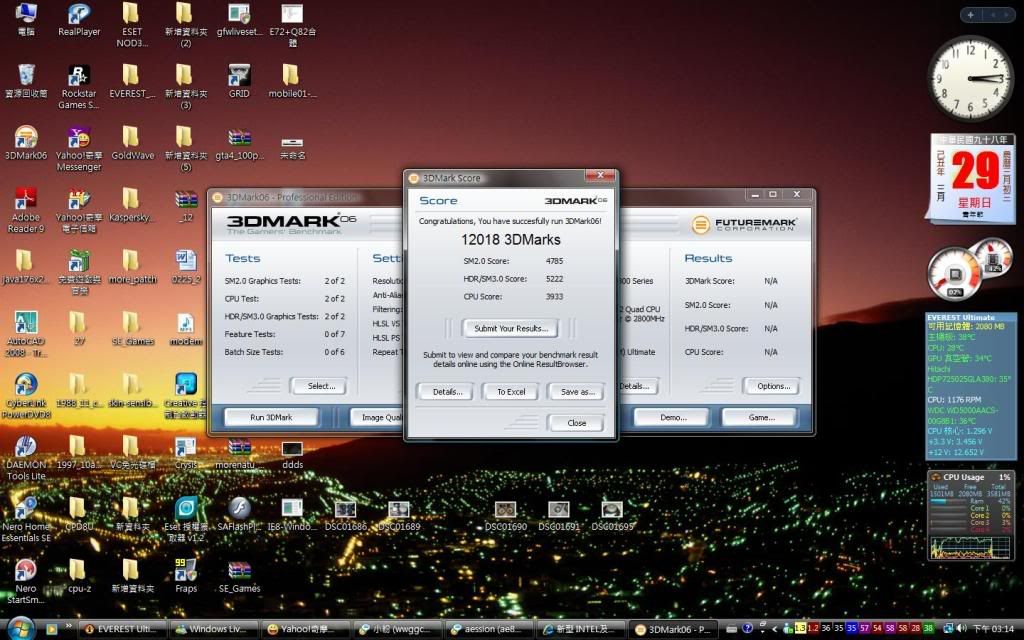The image size is (1024, 640).
Task: Switch to the aession taskbar item
Action: [x=489, y=630]
